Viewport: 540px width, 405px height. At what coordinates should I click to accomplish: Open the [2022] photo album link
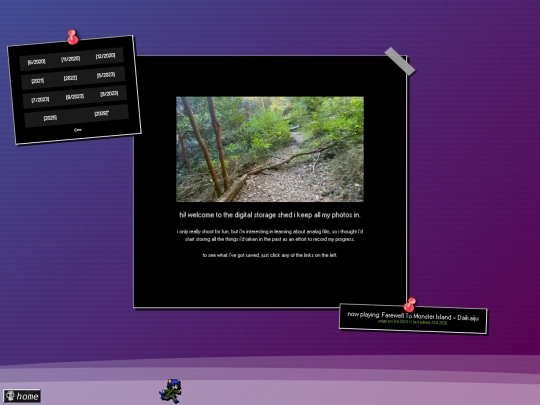pyautogui.click(x=70, y=78)
